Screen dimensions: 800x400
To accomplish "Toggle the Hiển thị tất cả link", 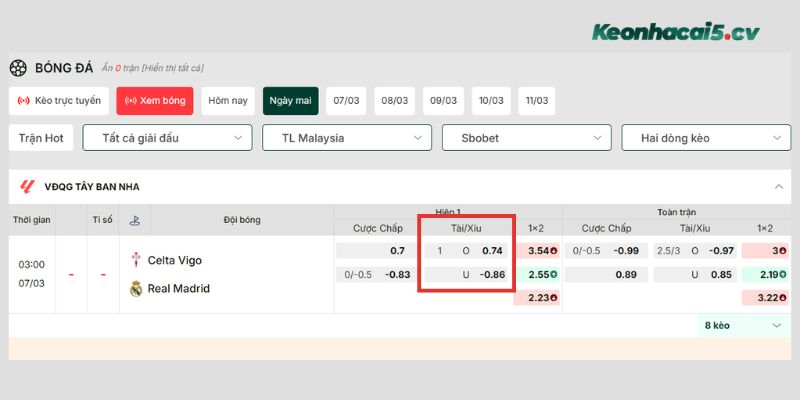I will (172, 68).
